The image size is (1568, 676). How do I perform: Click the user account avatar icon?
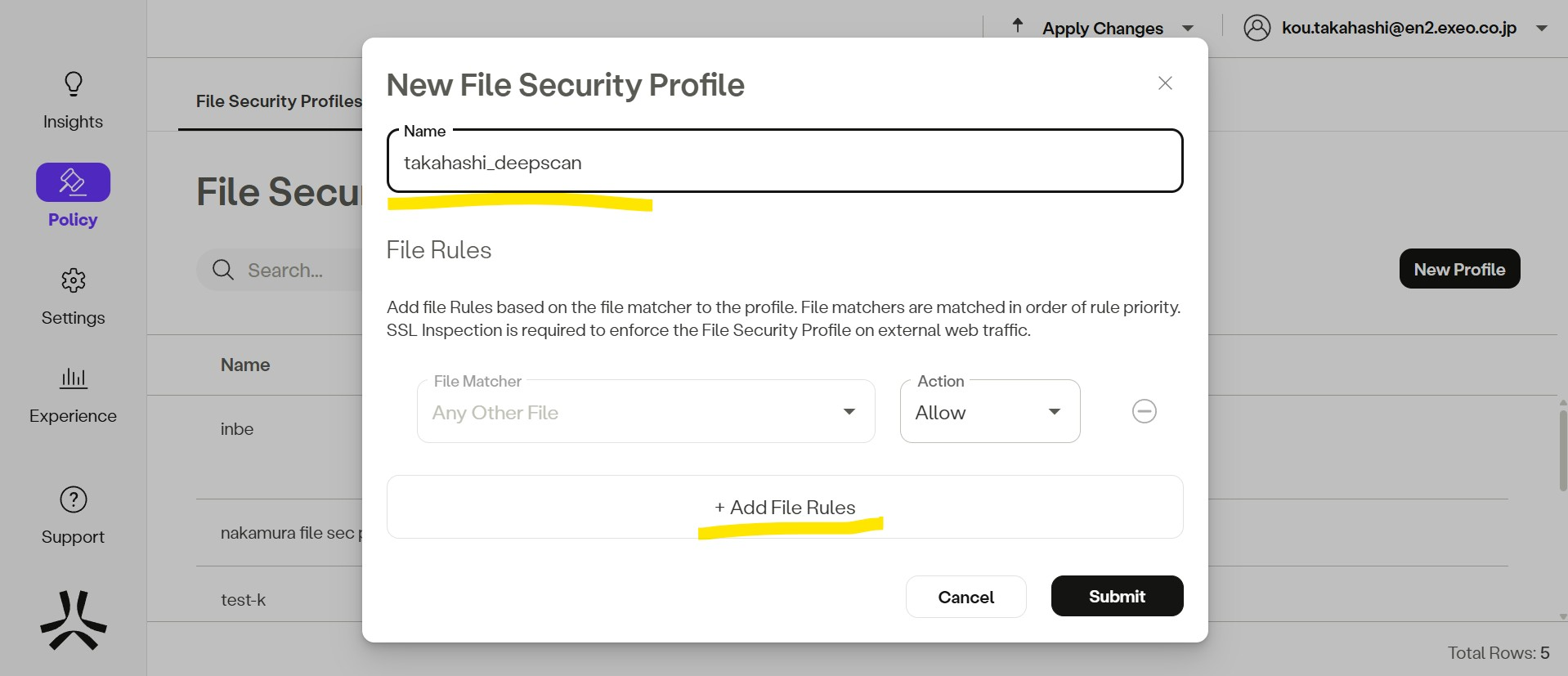point(1257,28)
